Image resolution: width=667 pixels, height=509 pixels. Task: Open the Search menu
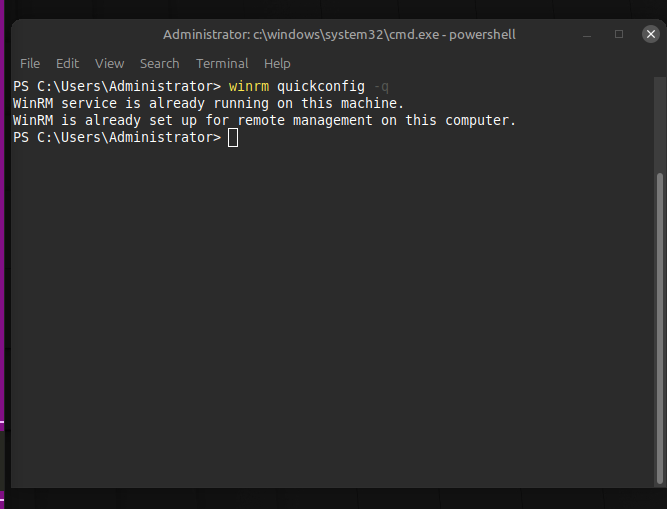[160, 63]
